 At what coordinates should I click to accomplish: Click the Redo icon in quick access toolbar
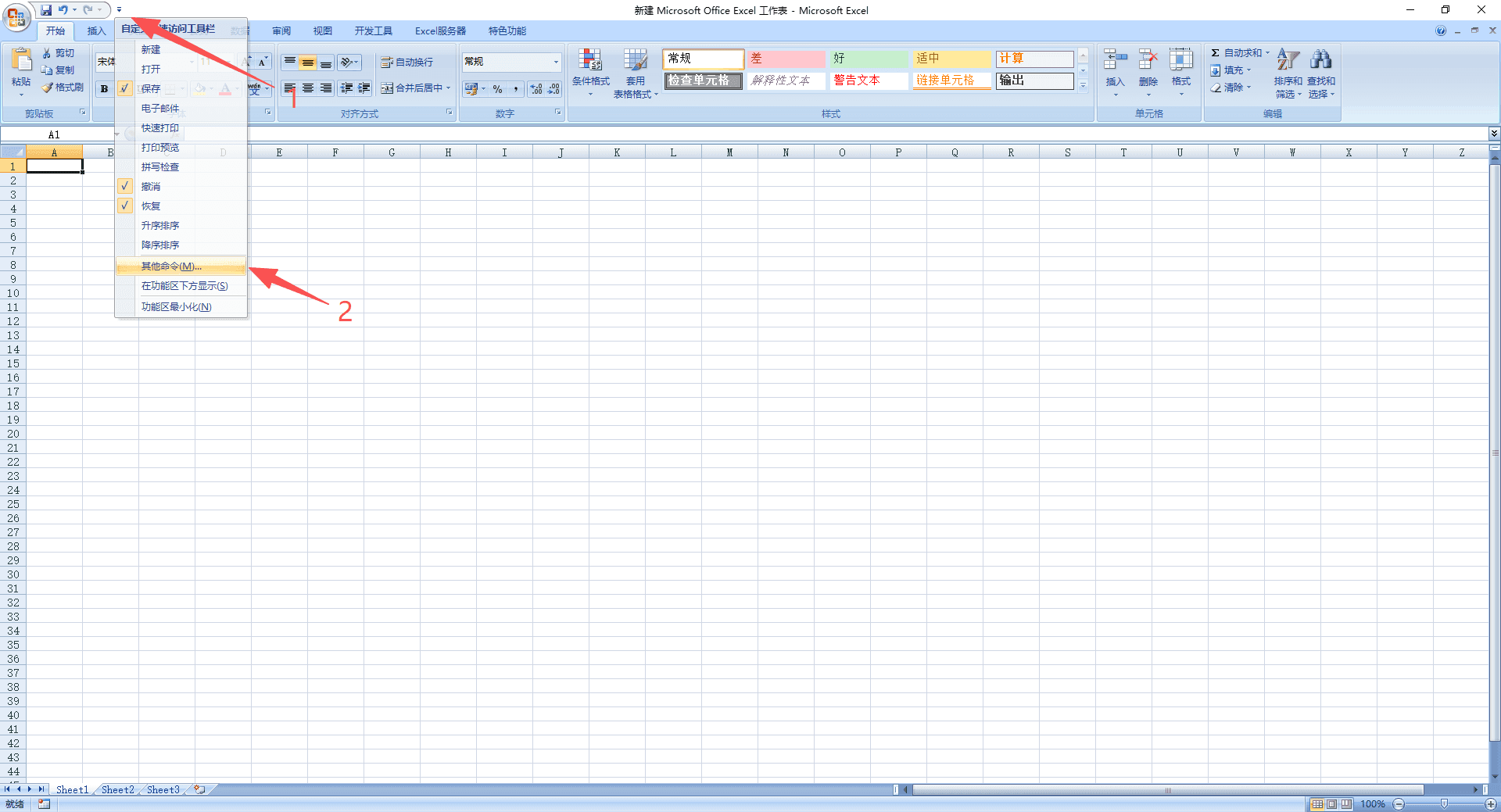pos(88,10)
